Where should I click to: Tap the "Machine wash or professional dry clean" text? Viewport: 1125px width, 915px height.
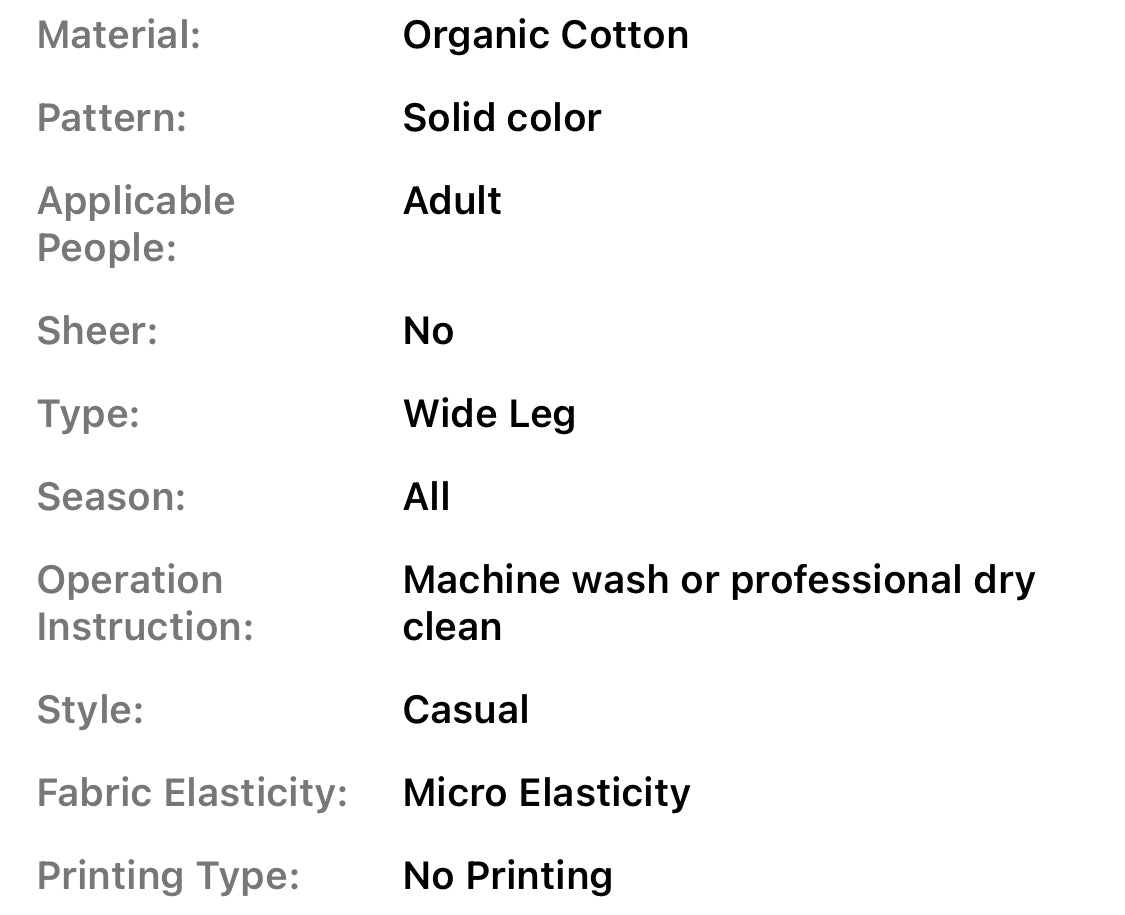718,603
